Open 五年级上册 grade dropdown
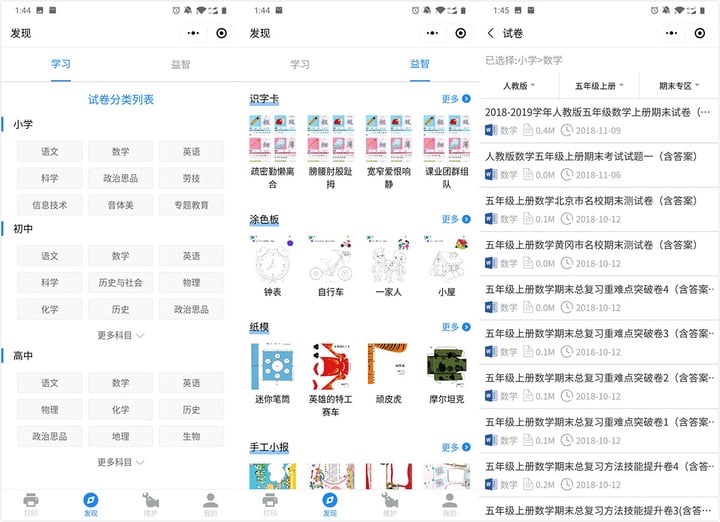 click(x=599, y=86)
